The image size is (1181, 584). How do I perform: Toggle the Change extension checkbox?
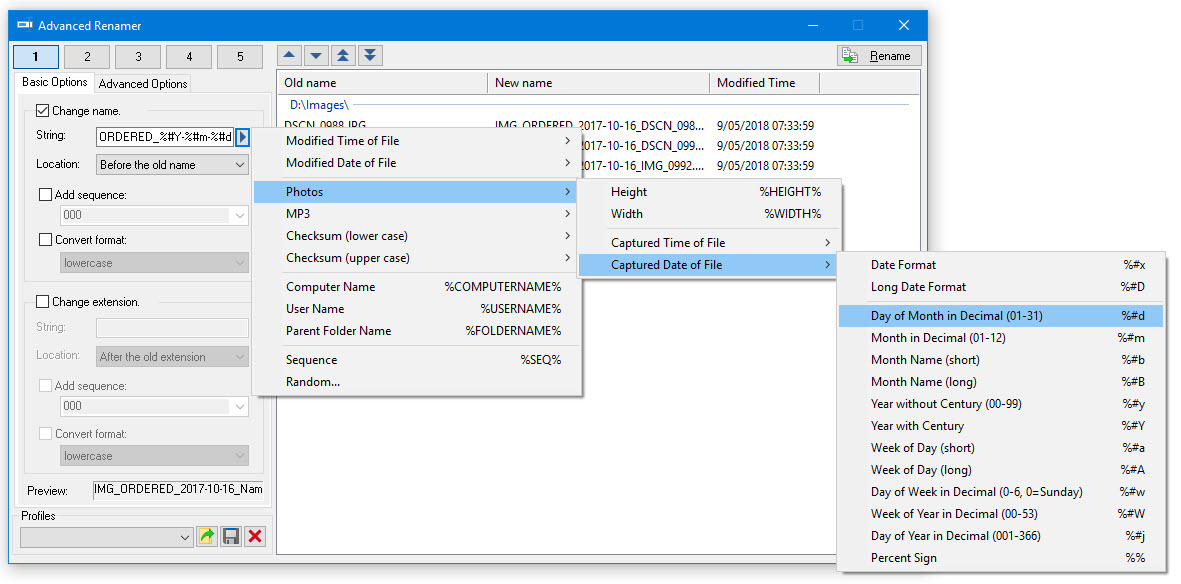(x=43, y=302)
